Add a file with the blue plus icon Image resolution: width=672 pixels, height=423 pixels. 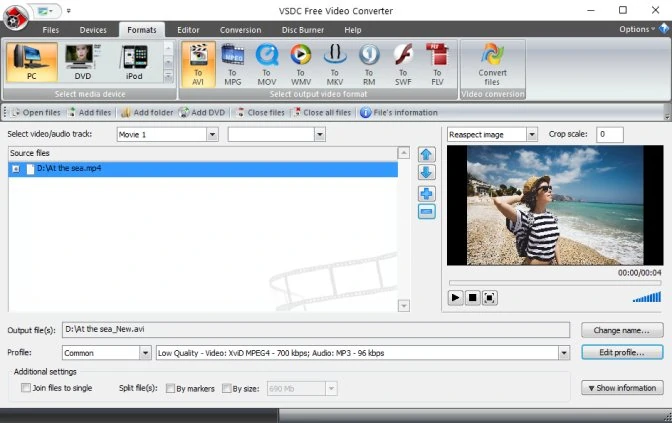tap(426, 194)
